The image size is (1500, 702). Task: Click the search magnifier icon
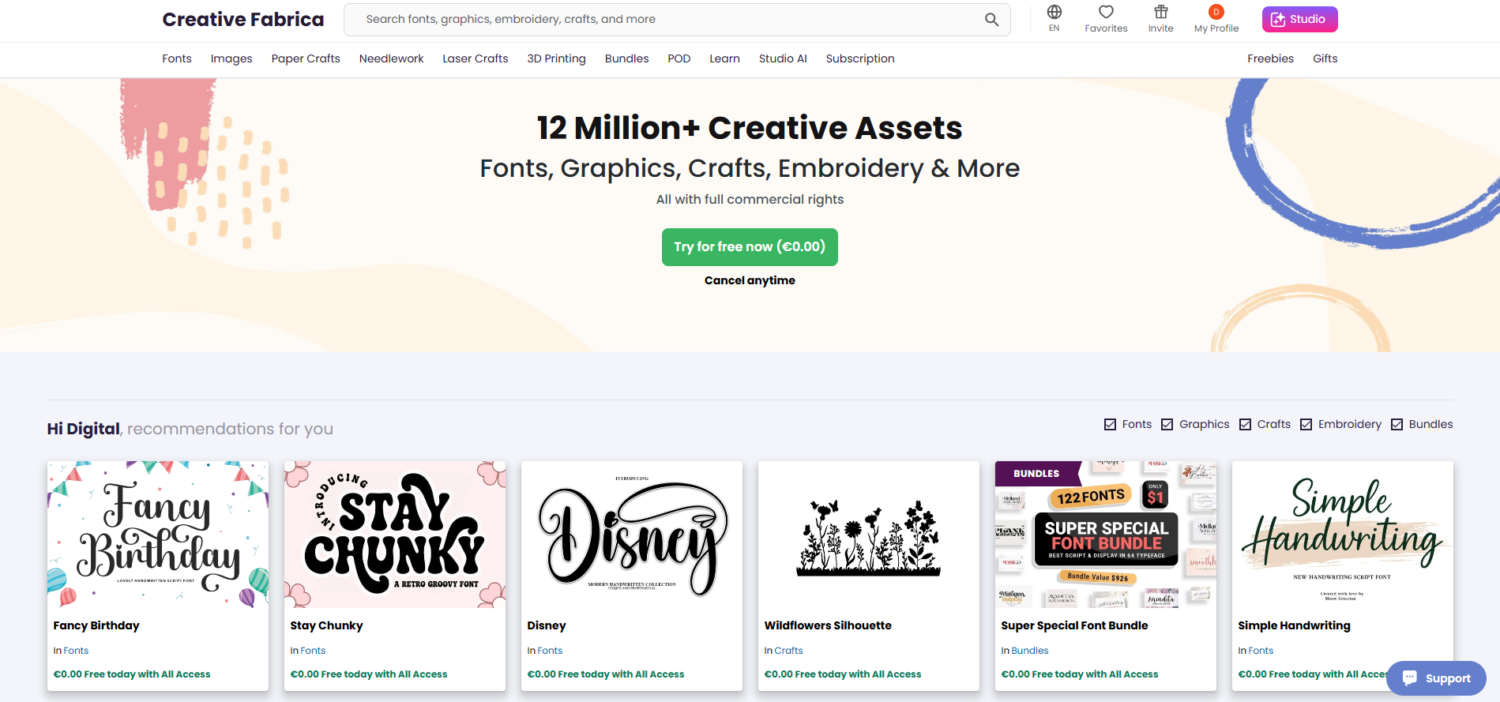tap(991, 19)
